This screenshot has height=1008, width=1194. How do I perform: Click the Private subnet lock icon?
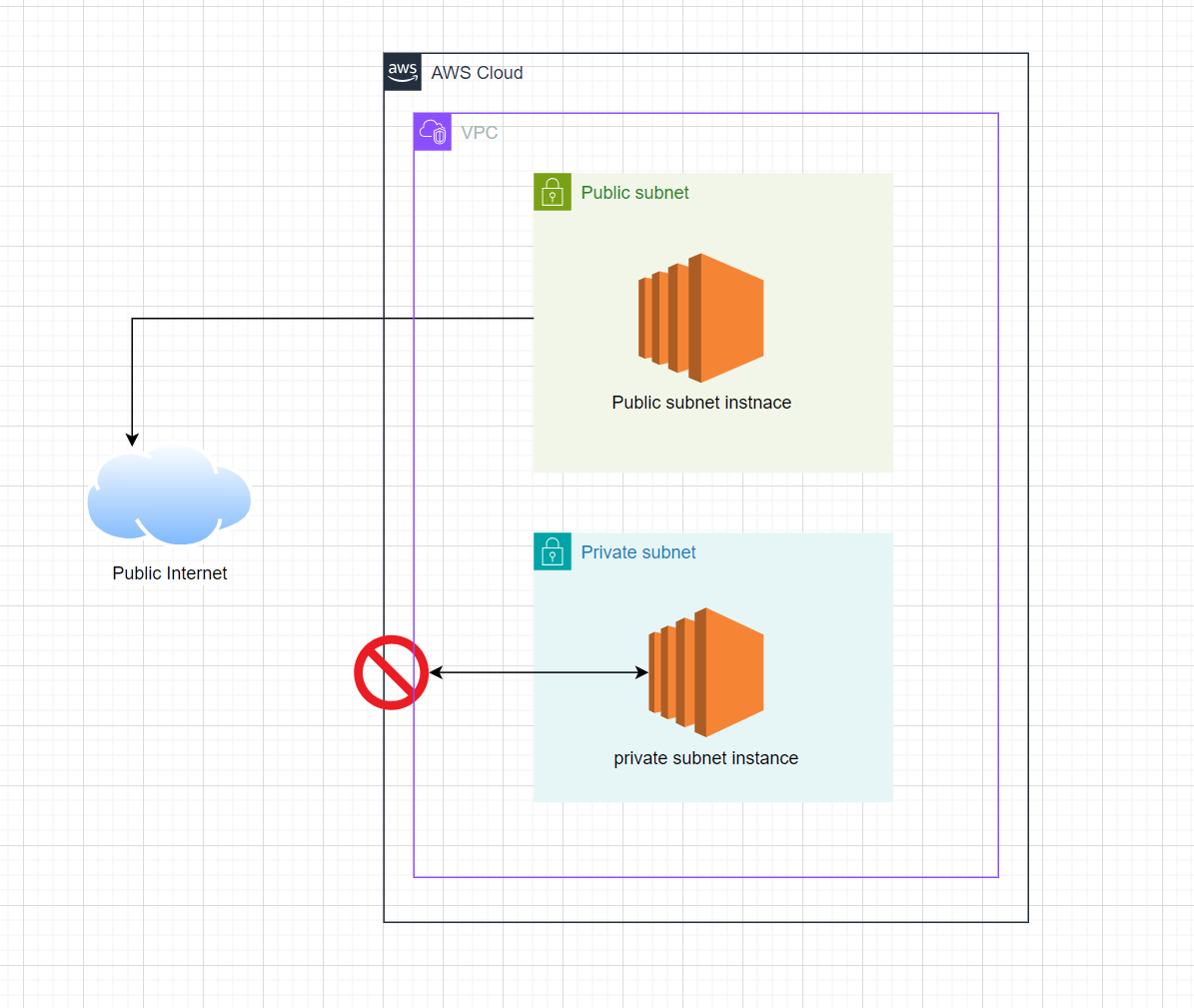click(553, 551)
